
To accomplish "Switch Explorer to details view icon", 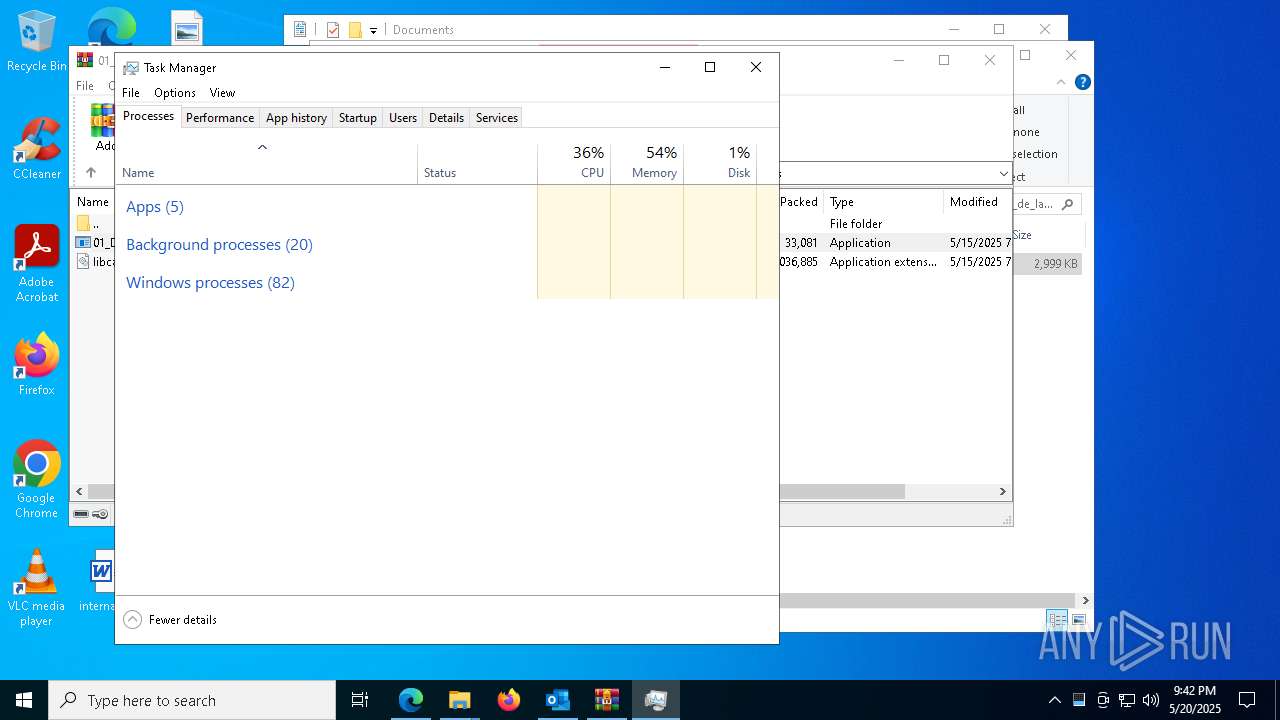I will coord(1057,620).
